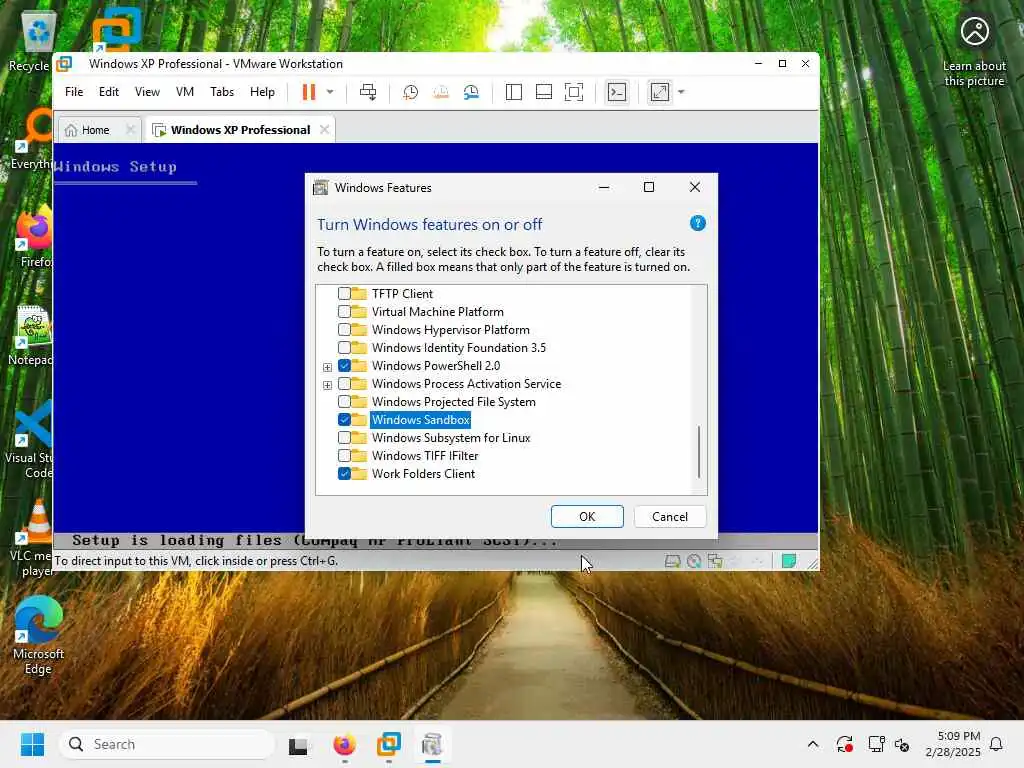Screen dimensions: 1024x768
Task: Open VMware Edit menu
Action: pyautogui.click(x=108, y=92)
